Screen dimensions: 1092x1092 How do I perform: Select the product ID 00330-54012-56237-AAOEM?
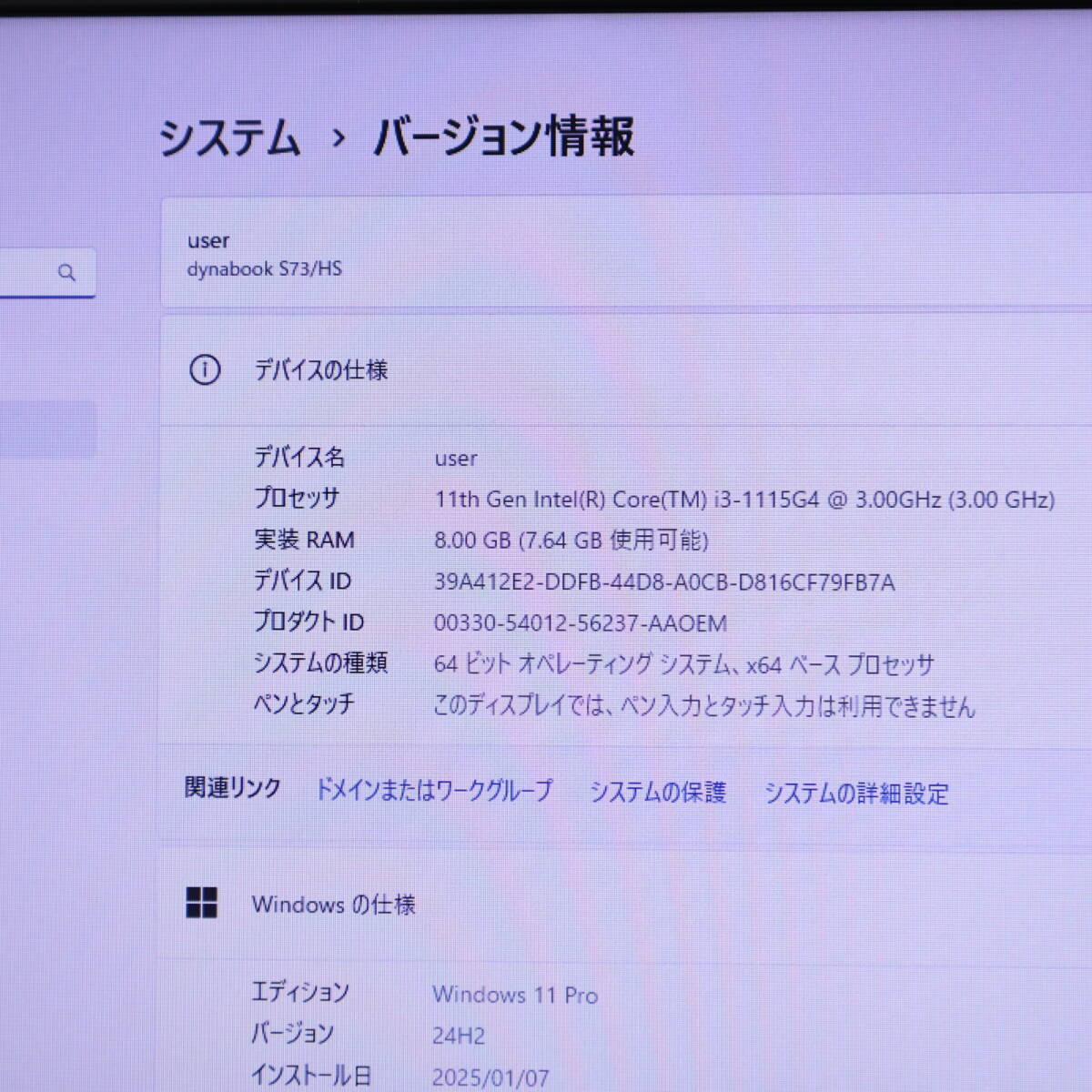(581, 623)
